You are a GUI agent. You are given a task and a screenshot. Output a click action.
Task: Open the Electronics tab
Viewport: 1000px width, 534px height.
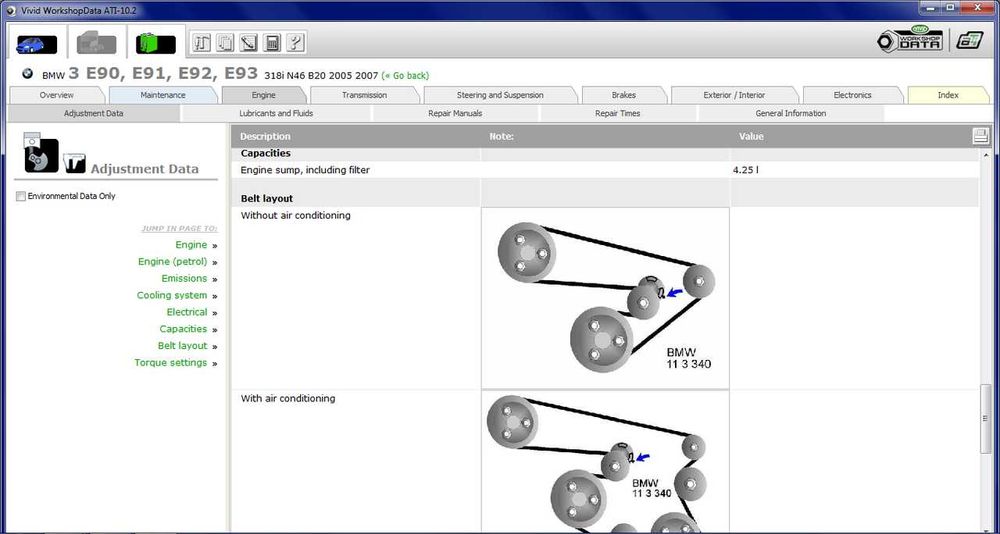tap(852, 95)
